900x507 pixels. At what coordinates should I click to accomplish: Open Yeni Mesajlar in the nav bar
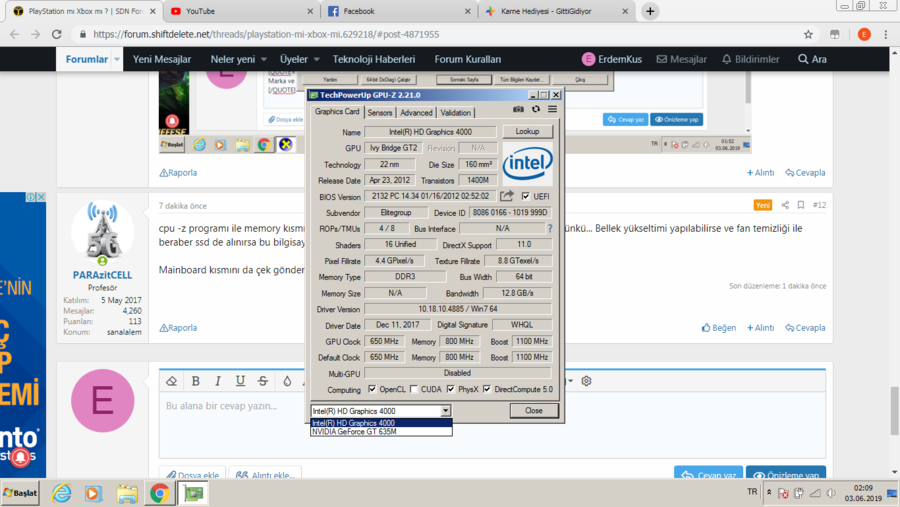point(162,59)
